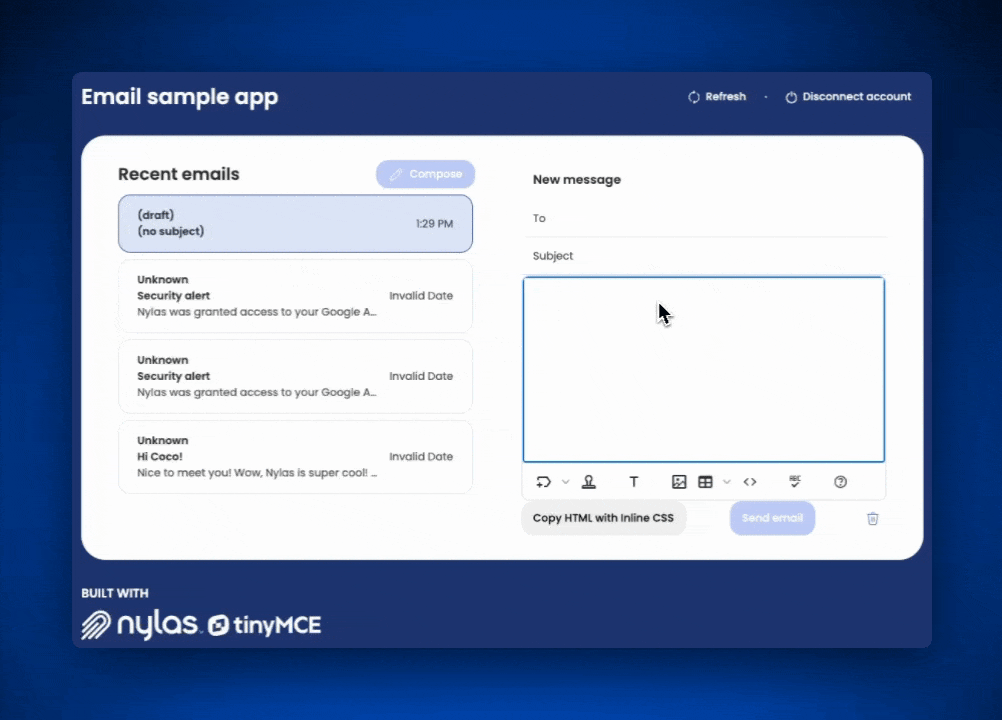The width and height of the screenshot is (1002, 720).
Task: Click the table icon in editor toolbar
Action: (x=705, y=482)
